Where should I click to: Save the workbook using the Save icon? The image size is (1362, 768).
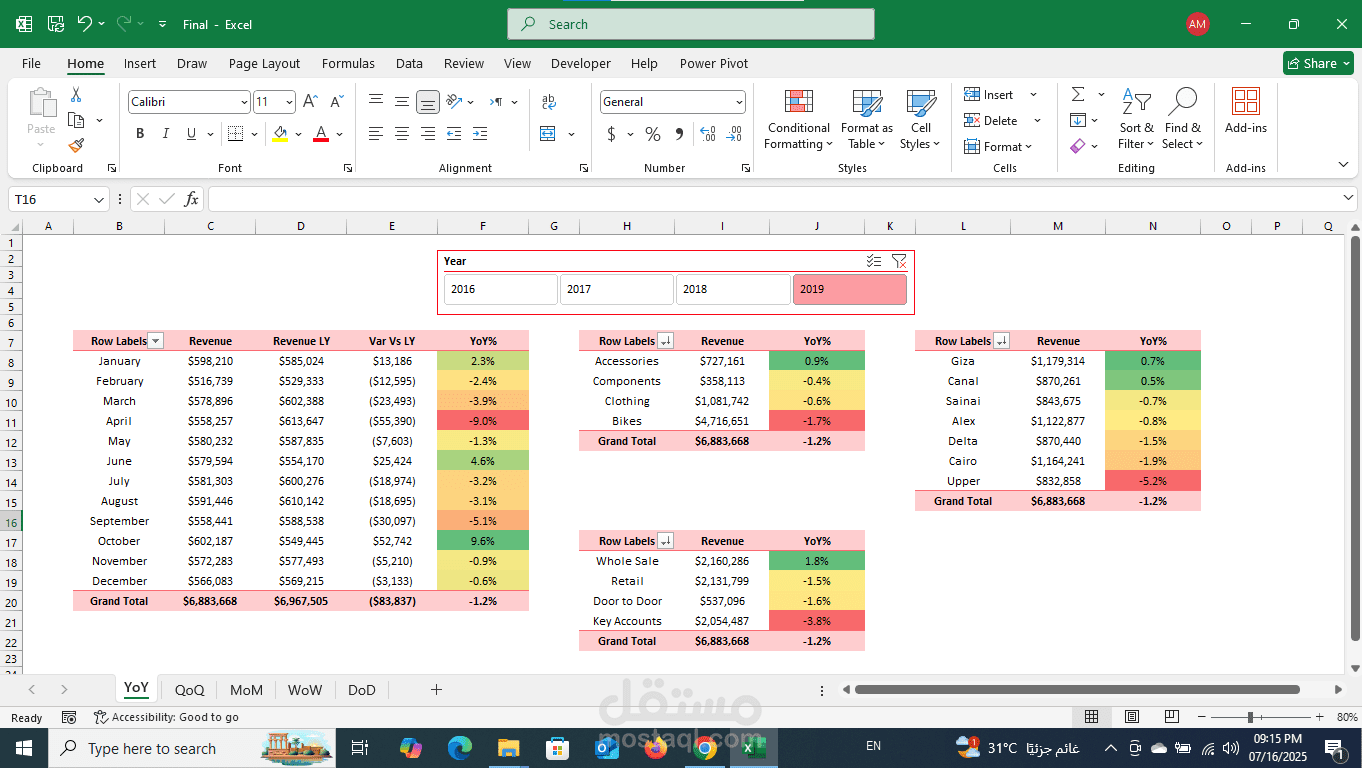[56, 24]
